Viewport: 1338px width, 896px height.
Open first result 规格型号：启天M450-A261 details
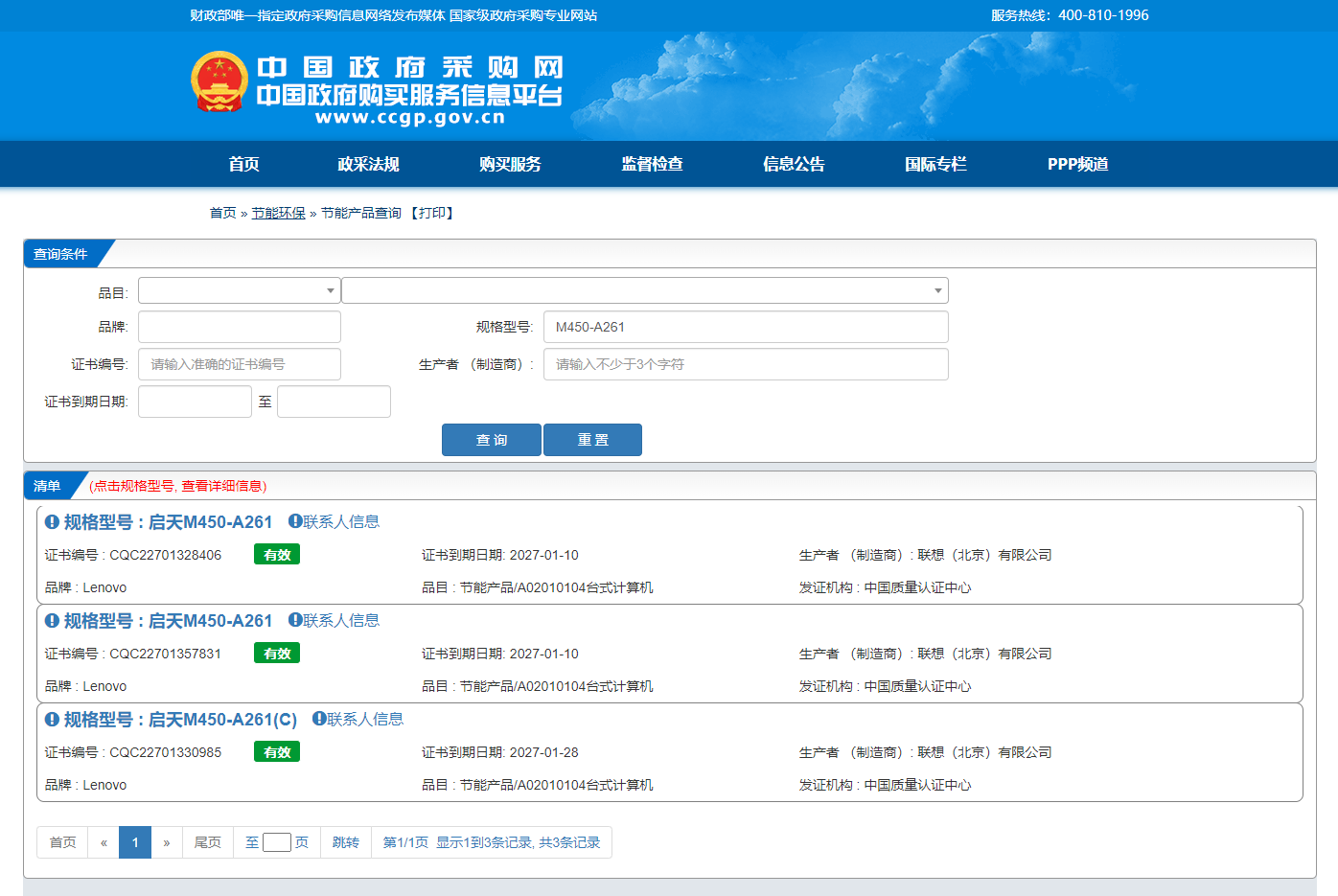point(168,522)
